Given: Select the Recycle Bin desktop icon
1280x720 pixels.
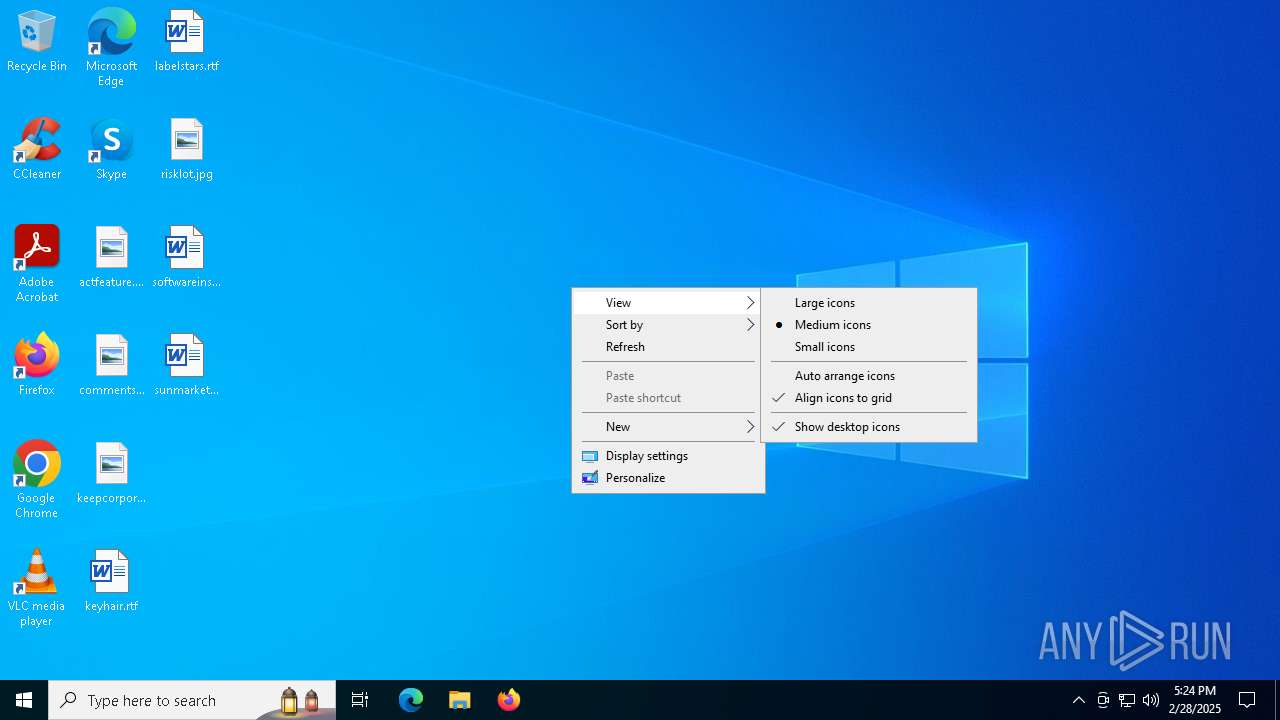Looking at the screenshot, I should click(x=37, y=42).
